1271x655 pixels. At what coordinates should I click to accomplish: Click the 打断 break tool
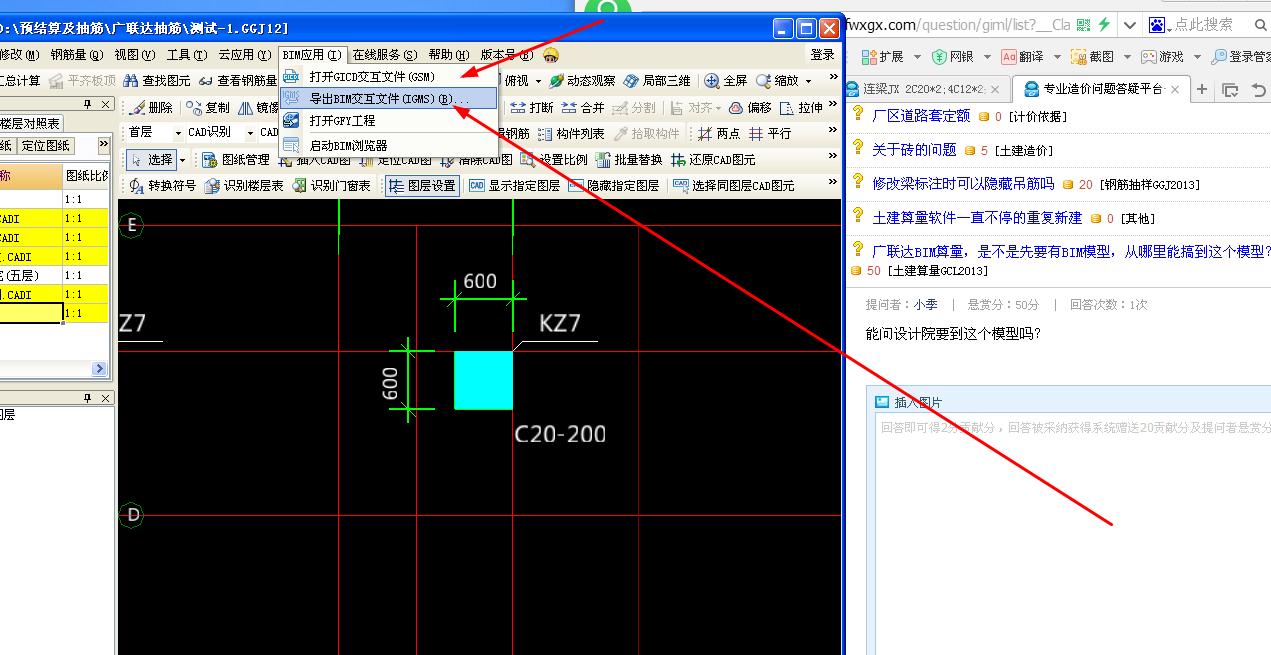click(x=531, y=107)
